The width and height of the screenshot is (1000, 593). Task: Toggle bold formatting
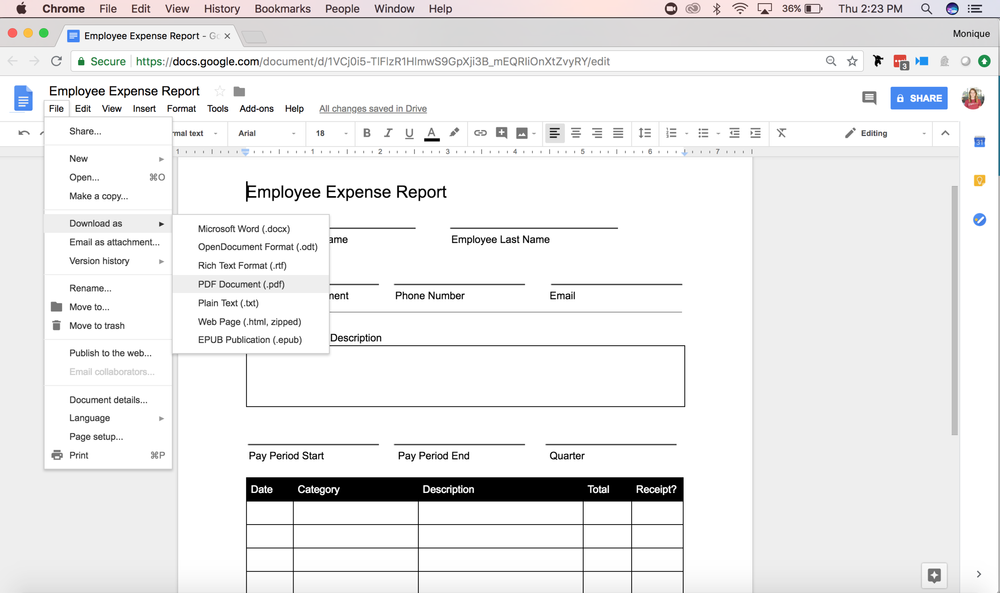point(366,132)
